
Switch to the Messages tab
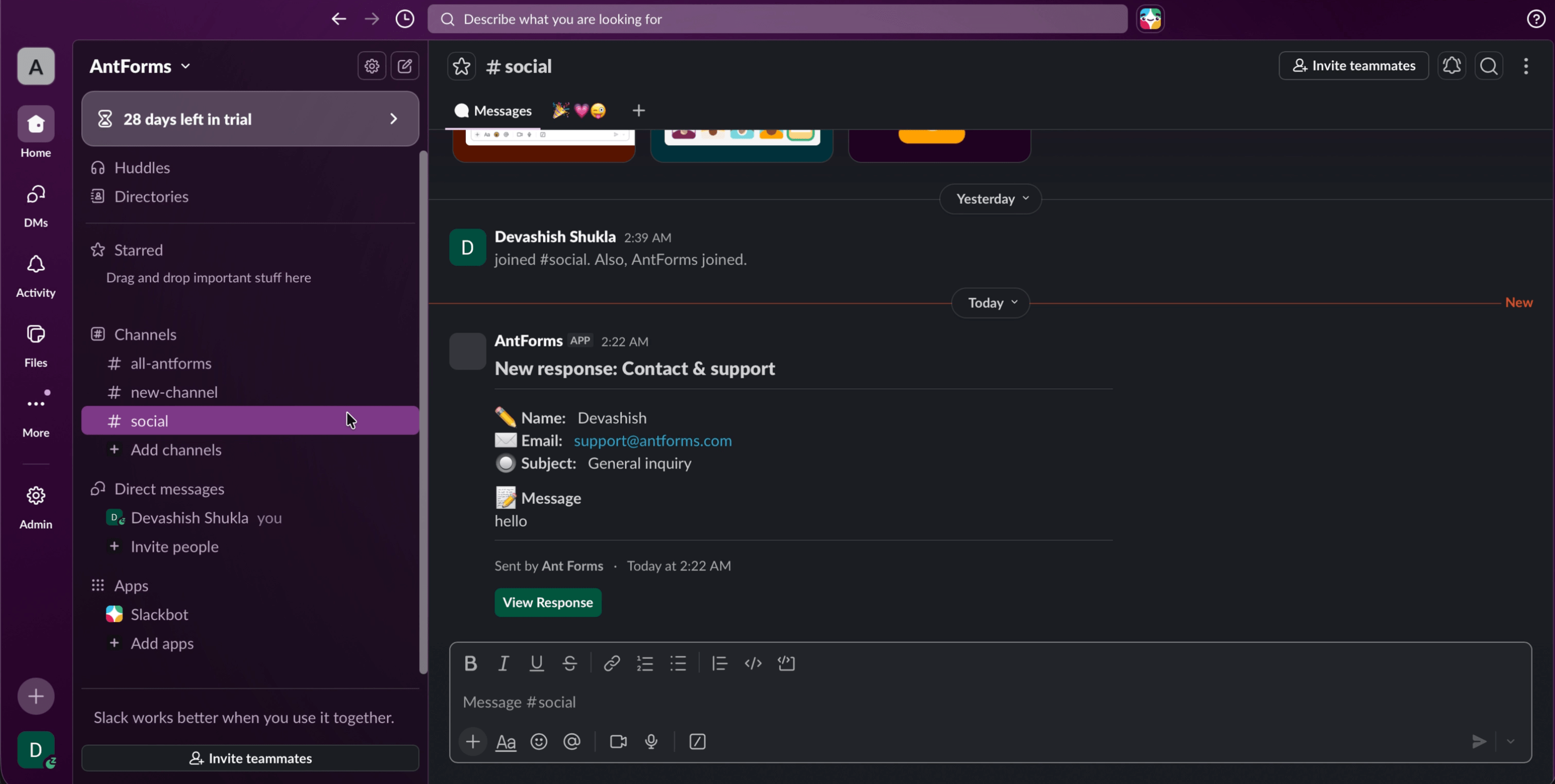[x=493, y=110]
